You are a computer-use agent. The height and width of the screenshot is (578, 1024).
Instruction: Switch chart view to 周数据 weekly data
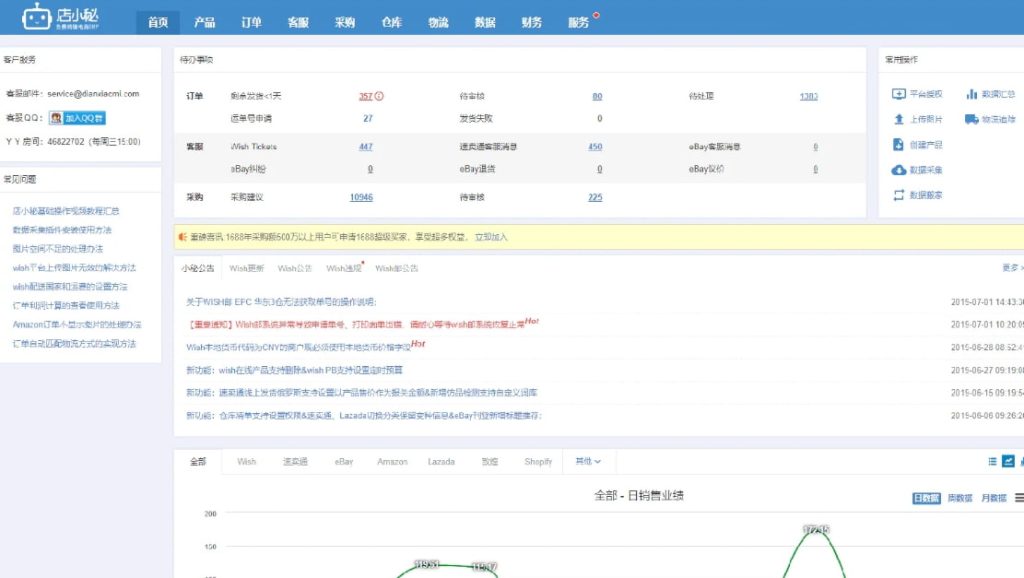[961, 497]
